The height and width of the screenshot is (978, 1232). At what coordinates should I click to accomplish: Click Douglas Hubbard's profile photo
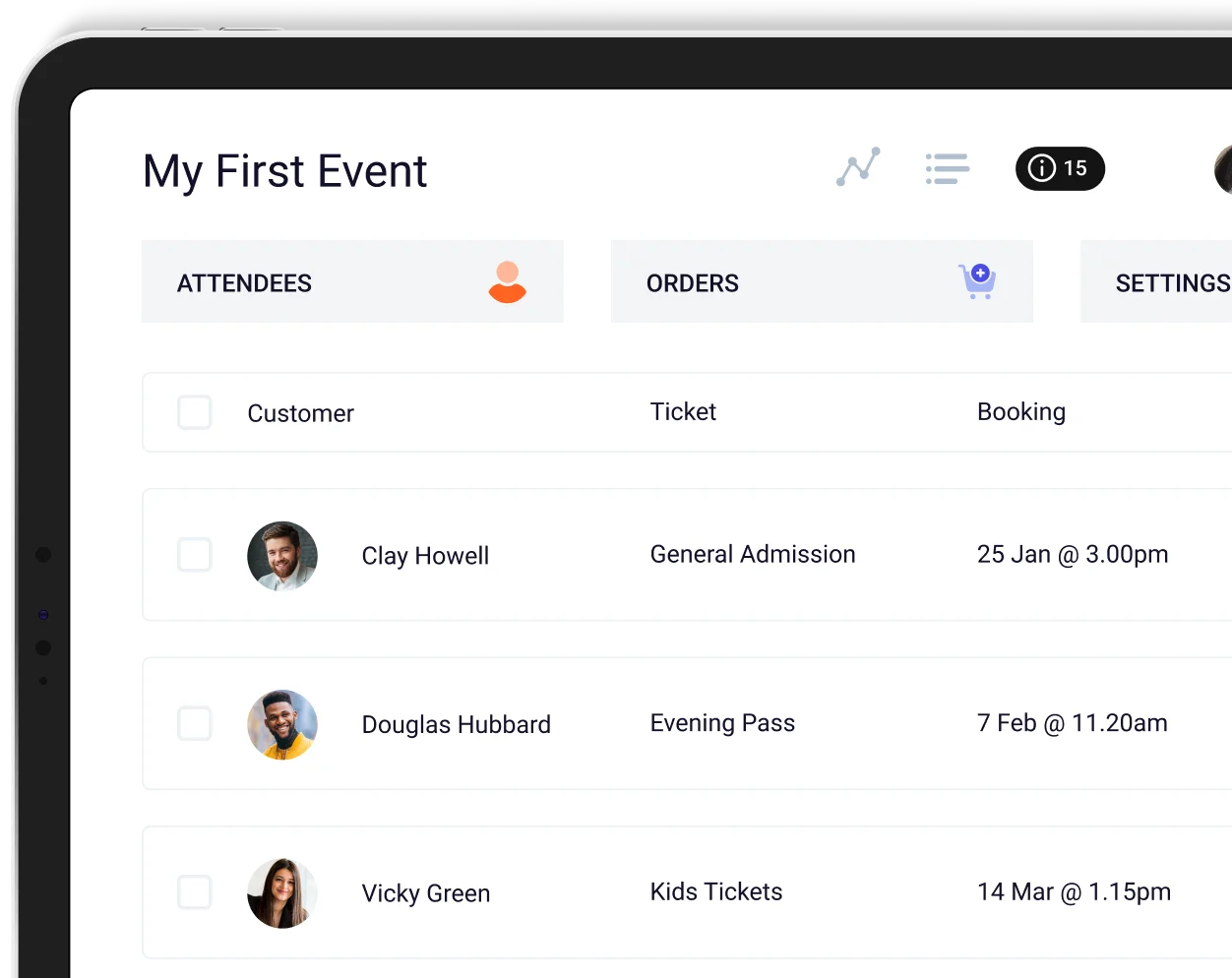click(282, 724)
